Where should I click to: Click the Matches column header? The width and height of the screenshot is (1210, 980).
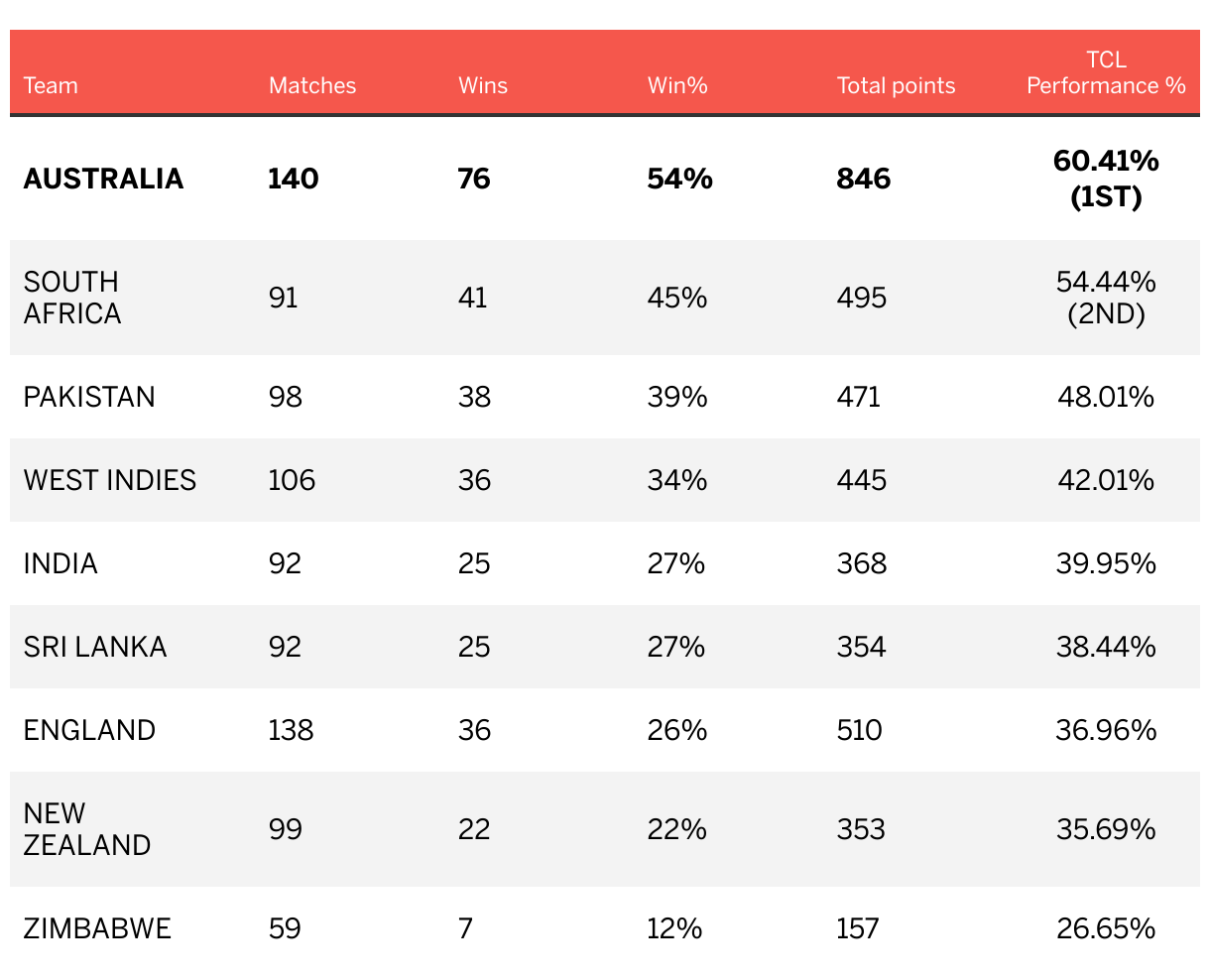[x=311, y=85]
